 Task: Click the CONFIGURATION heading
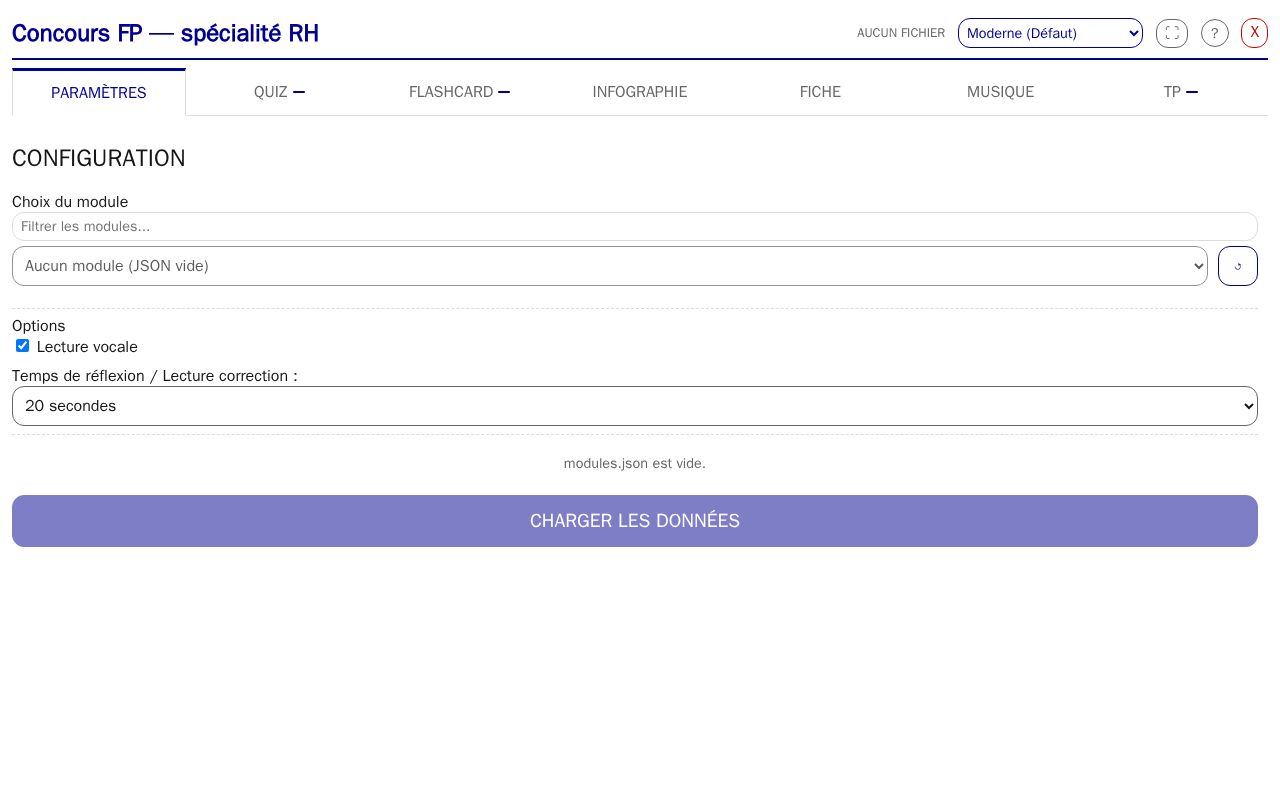tap(99, 158)
